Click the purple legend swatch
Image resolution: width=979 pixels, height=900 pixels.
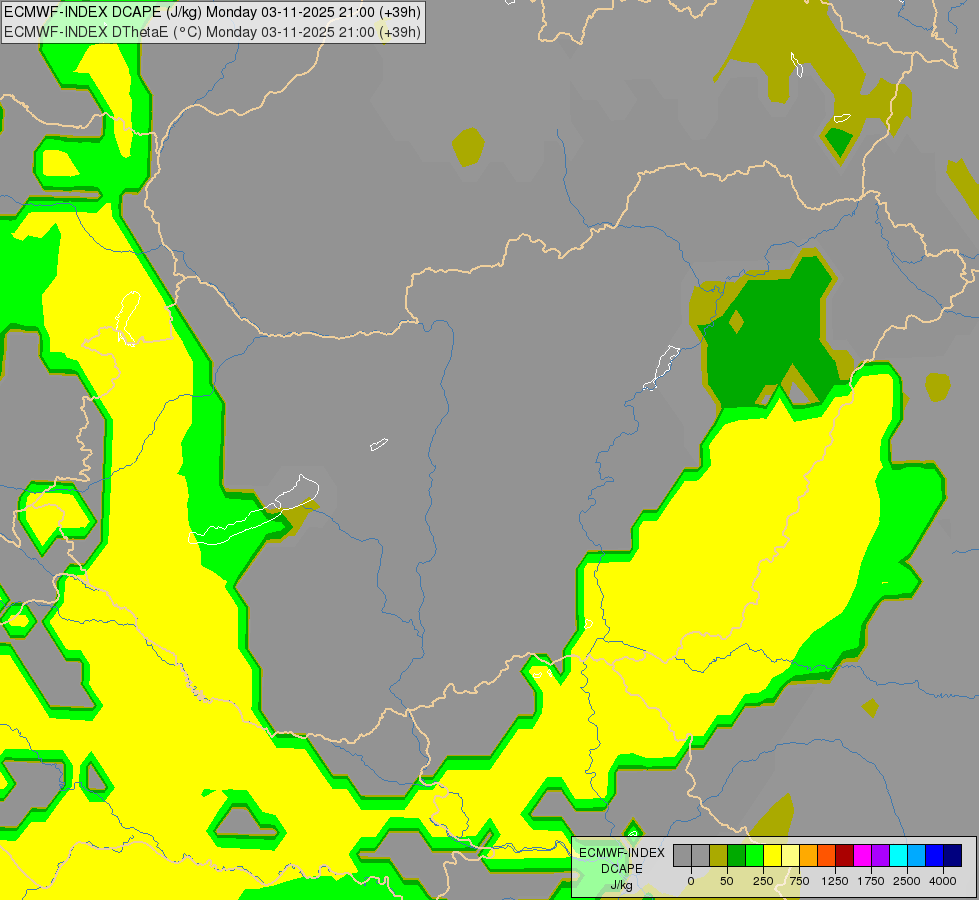point(880,855)
